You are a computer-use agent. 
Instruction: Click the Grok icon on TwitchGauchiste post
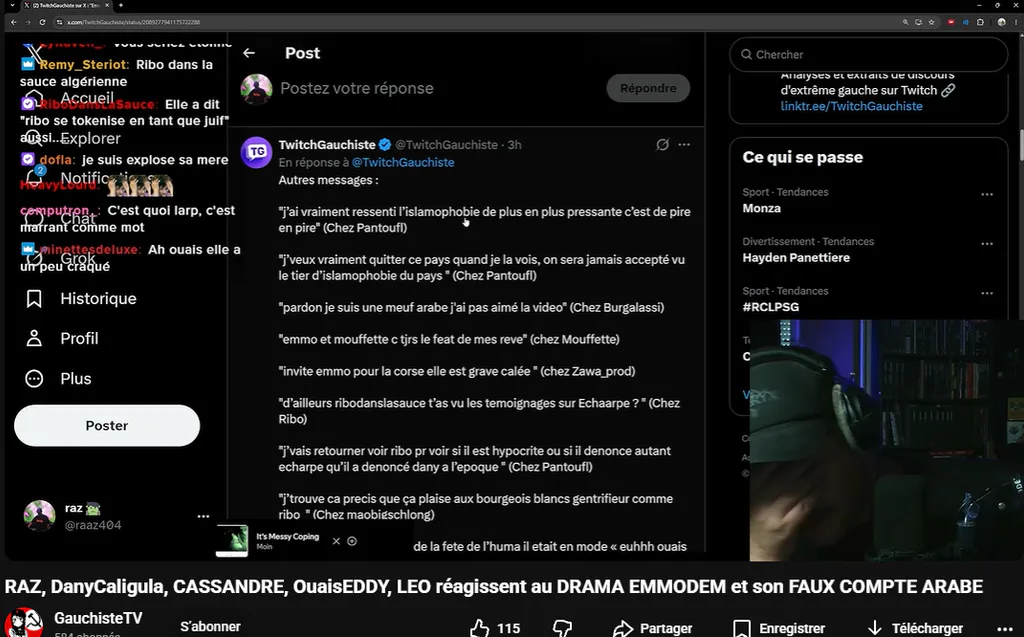[662, 144]
